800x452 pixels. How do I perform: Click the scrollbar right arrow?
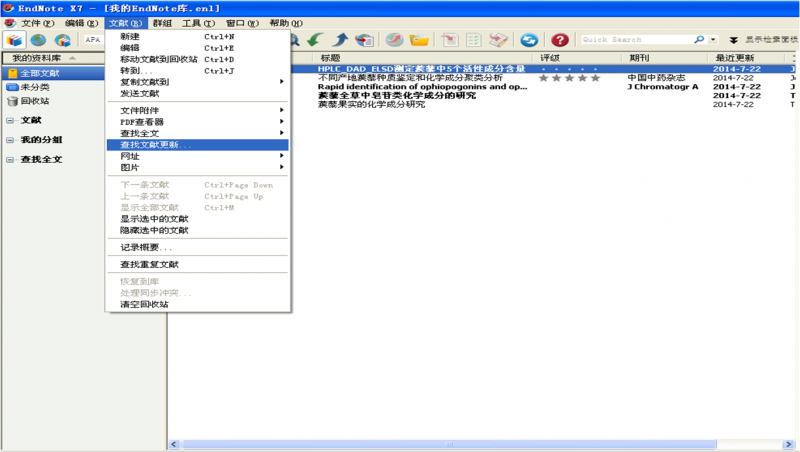pyautogui.click(x=788, y=444)
